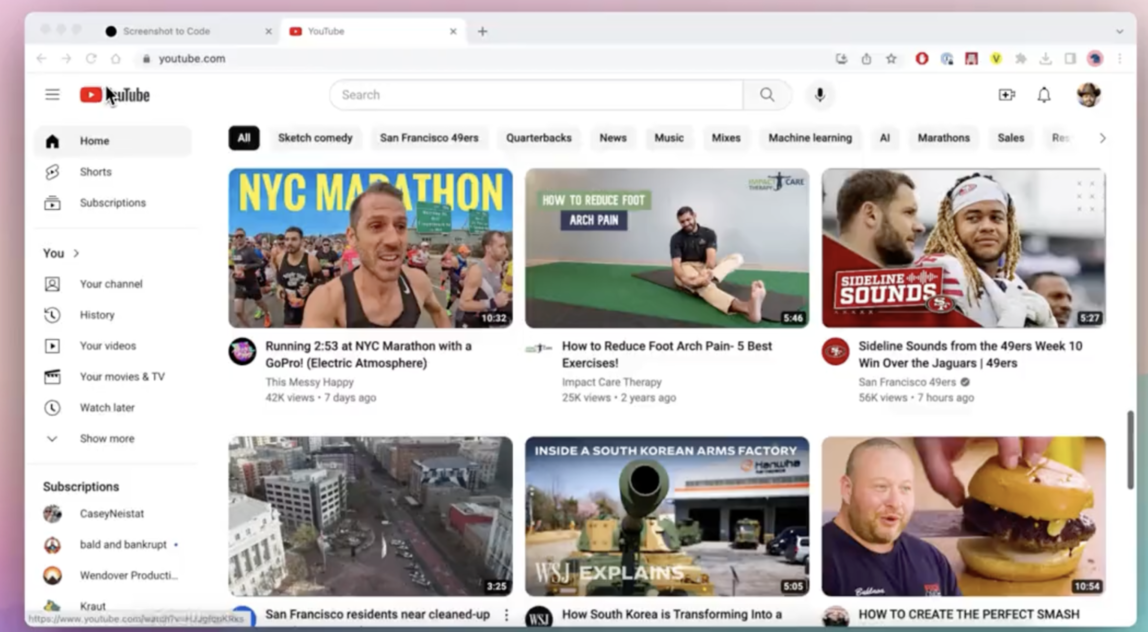Click the browser forward arrow

pos(66,59)
